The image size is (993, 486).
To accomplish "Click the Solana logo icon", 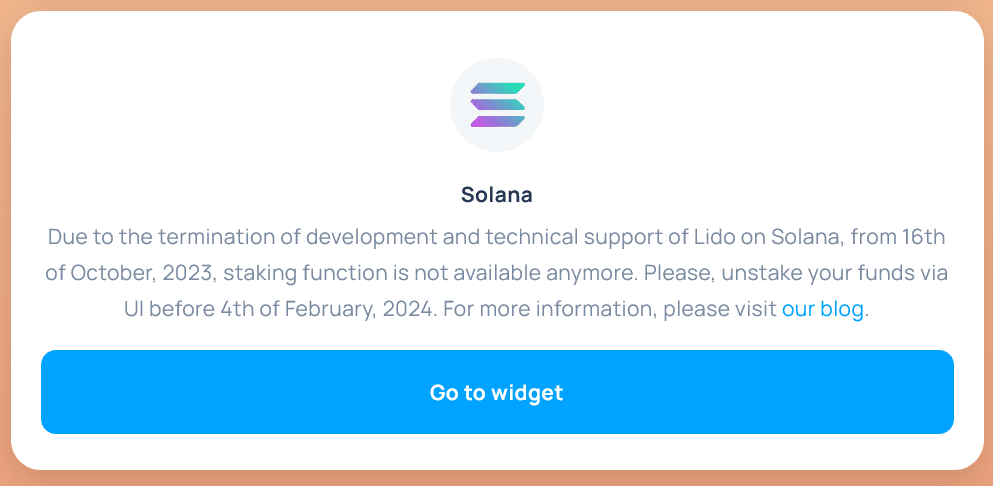I will point(497,105).
